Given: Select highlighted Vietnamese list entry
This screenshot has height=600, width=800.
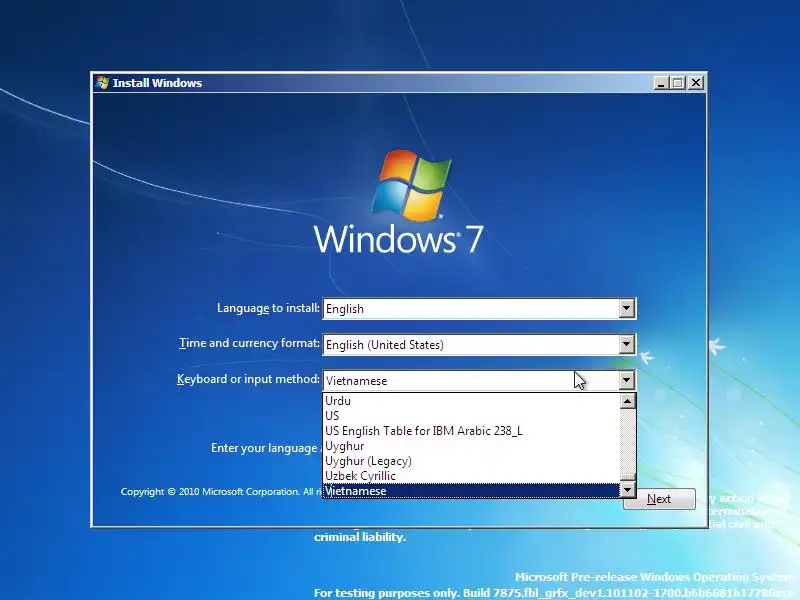Looking at the screenshot, I should (x=471, y=491).
